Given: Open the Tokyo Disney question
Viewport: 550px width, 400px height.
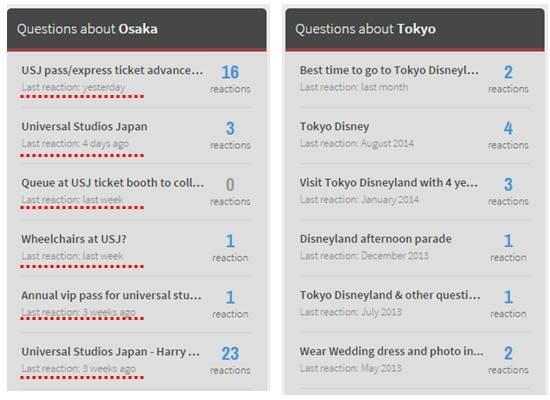Looking at the screenshot, I should coord(334,127).
